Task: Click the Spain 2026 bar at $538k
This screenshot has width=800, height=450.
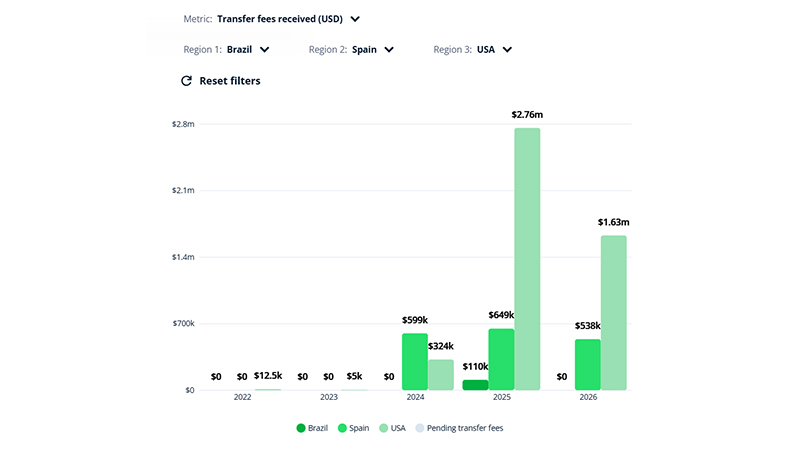Action: click(588, 365)
